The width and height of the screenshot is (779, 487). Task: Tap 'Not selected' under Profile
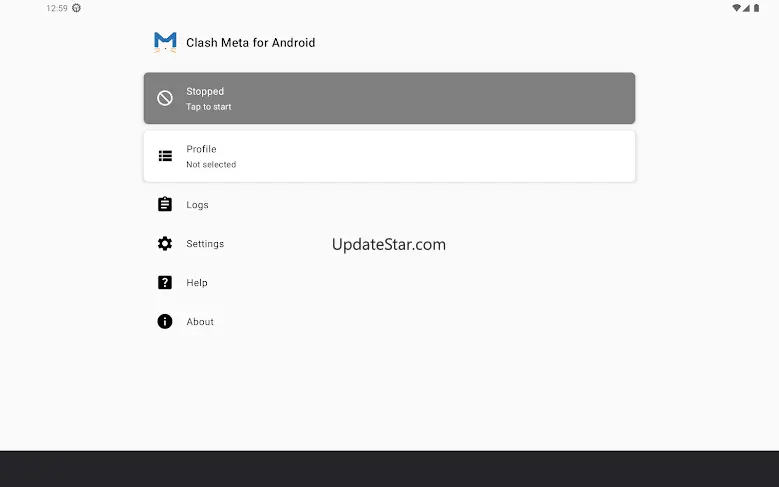click(x=211, y=164)
